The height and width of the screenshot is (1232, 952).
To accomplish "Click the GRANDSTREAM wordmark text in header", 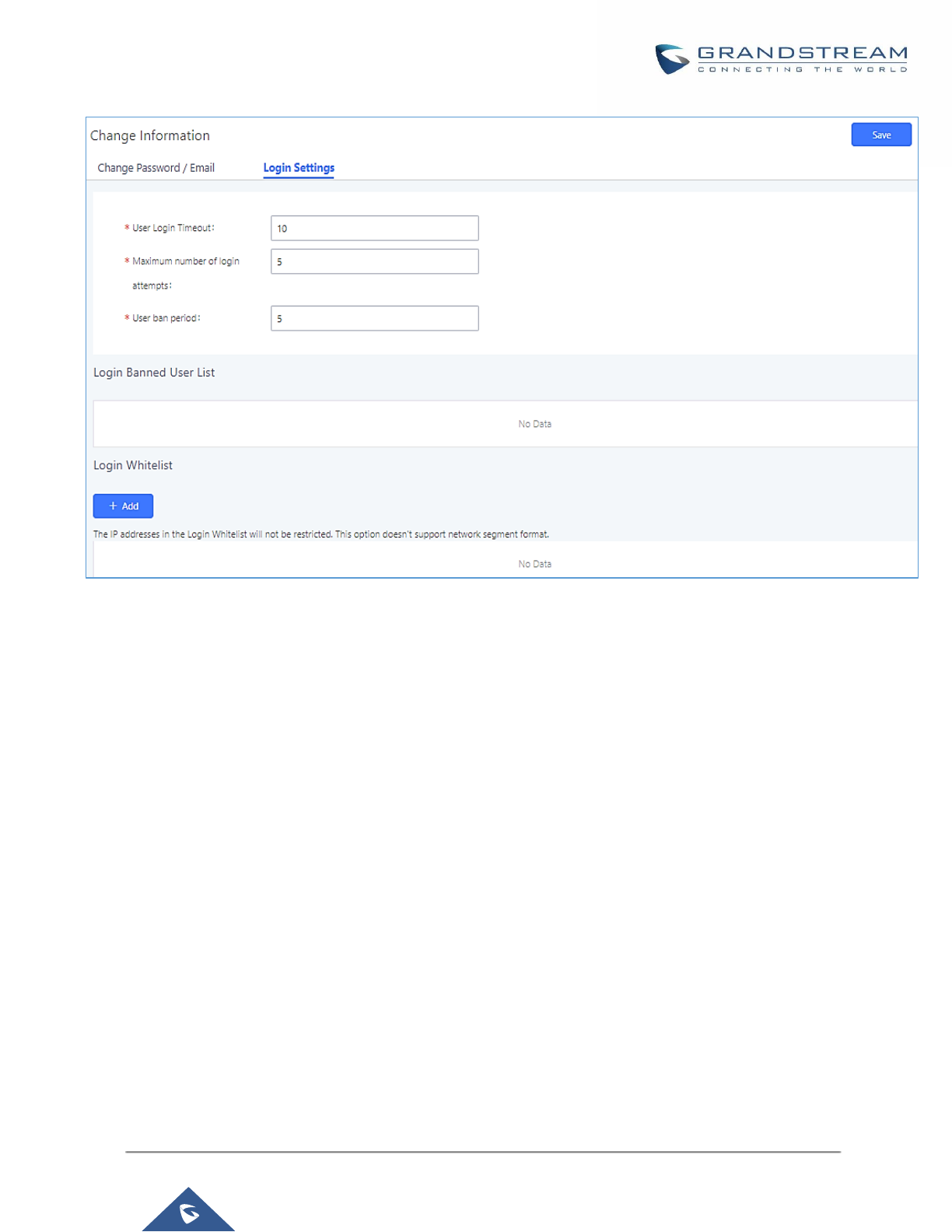I will pyautogui.click(x=802, y=53).
